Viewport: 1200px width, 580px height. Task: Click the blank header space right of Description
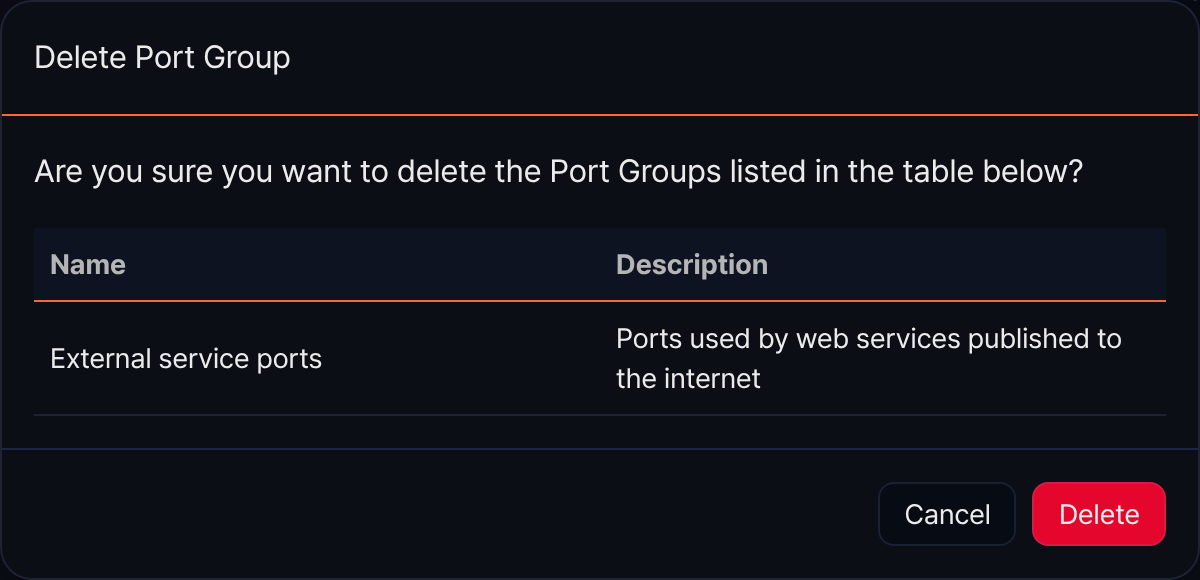tap(965, 264)
